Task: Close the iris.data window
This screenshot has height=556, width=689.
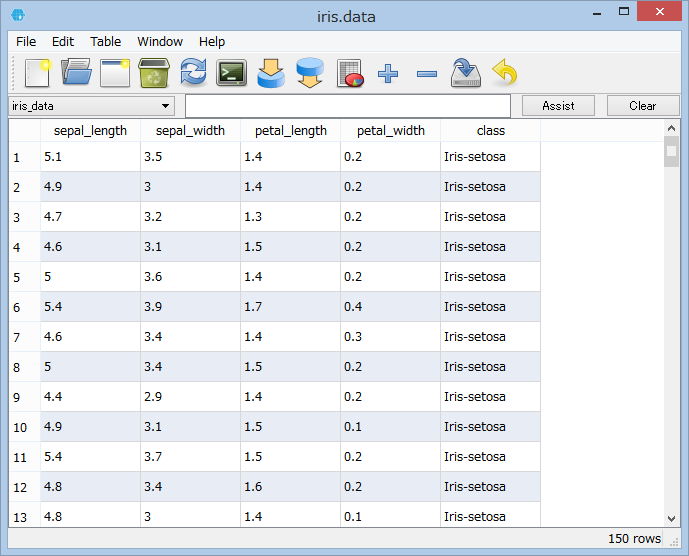Action: (659, 11)
